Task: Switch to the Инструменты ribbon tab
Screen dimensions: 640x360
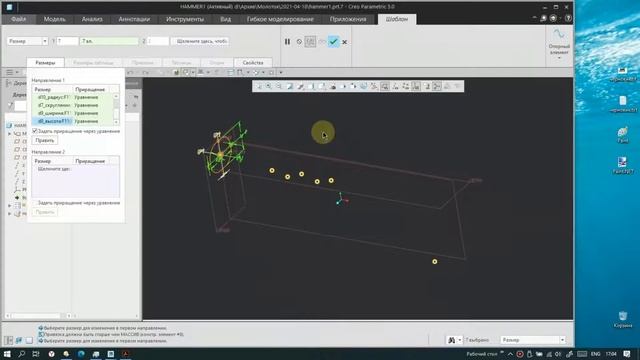Action: tap(184, 19)
